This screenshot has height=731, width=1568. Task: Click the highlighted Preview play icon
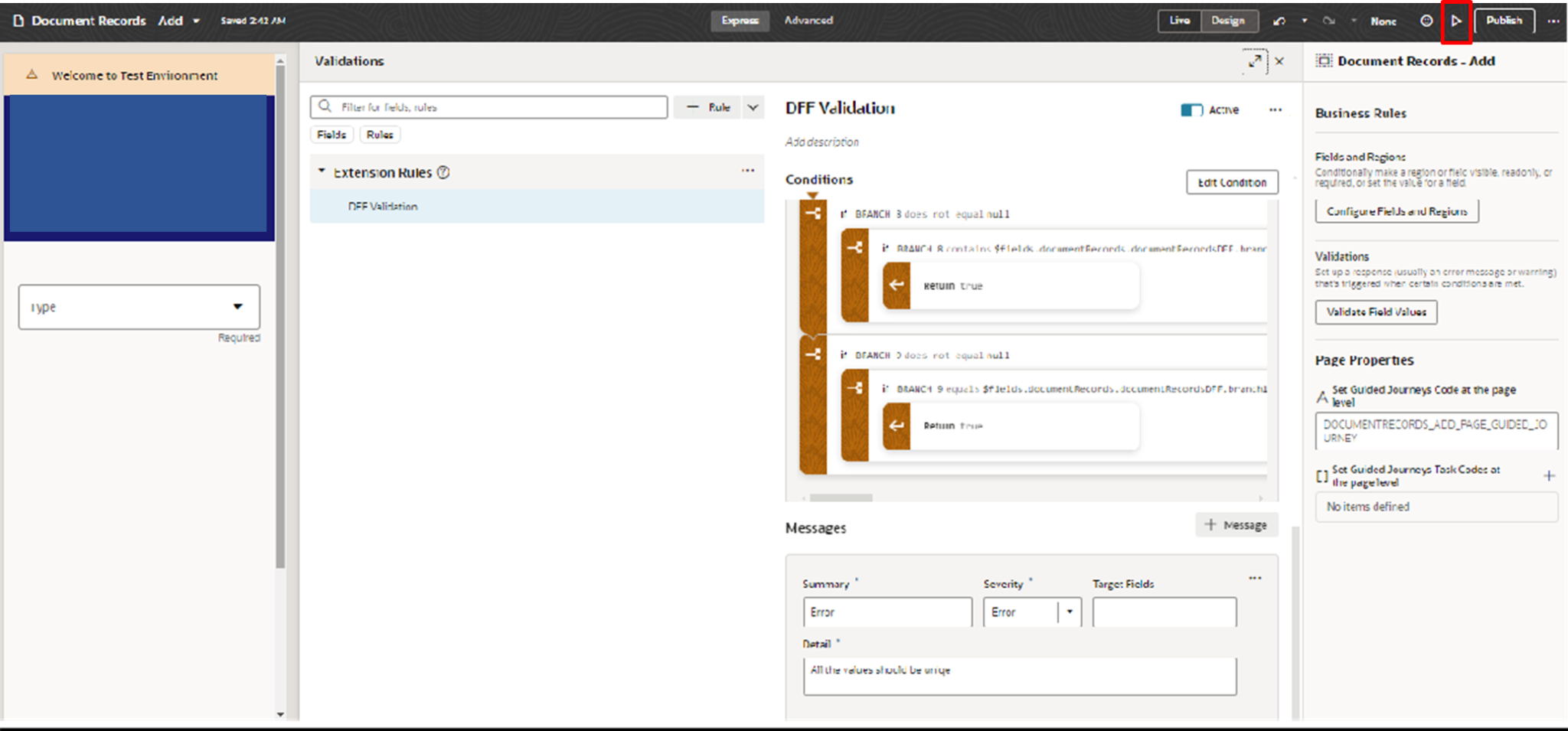(1457, 21)
